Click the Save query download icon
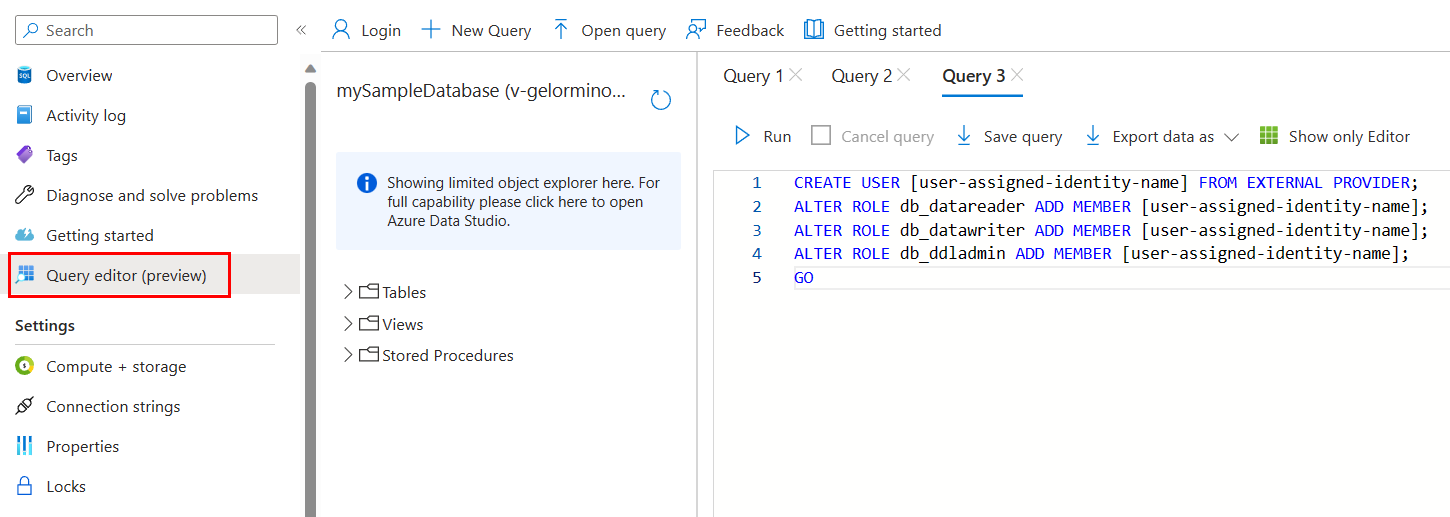 [x=964, y=136]
